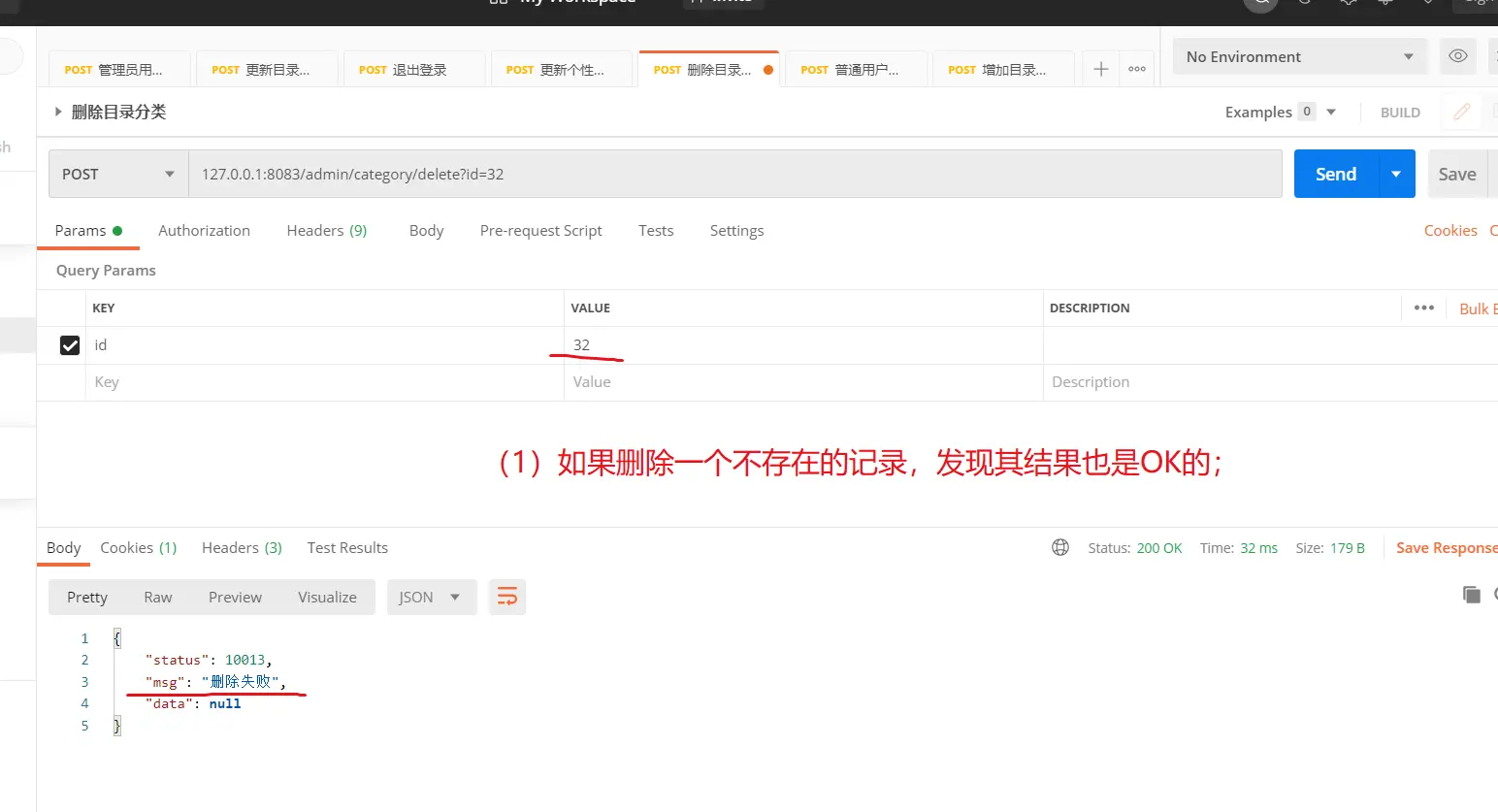1498x812 pixels.
Task: Click the environment quick look eye icon
Action: [x=1457, y=56]
